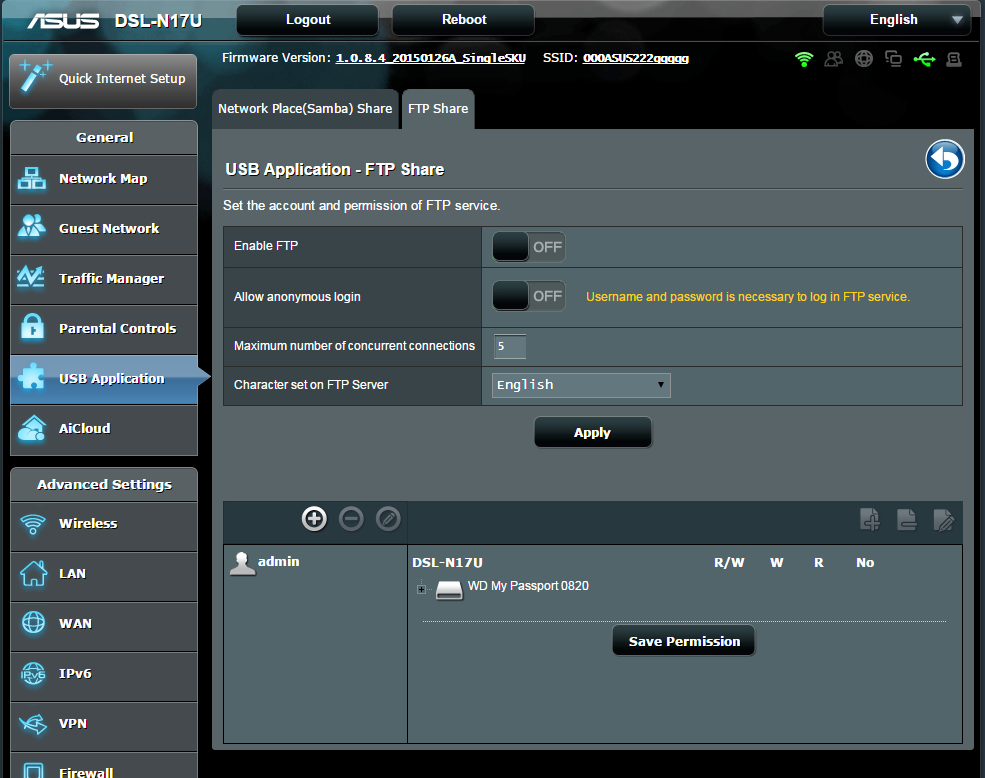Click the edit account pencil icon
The image size is (985, 778).
388,519
